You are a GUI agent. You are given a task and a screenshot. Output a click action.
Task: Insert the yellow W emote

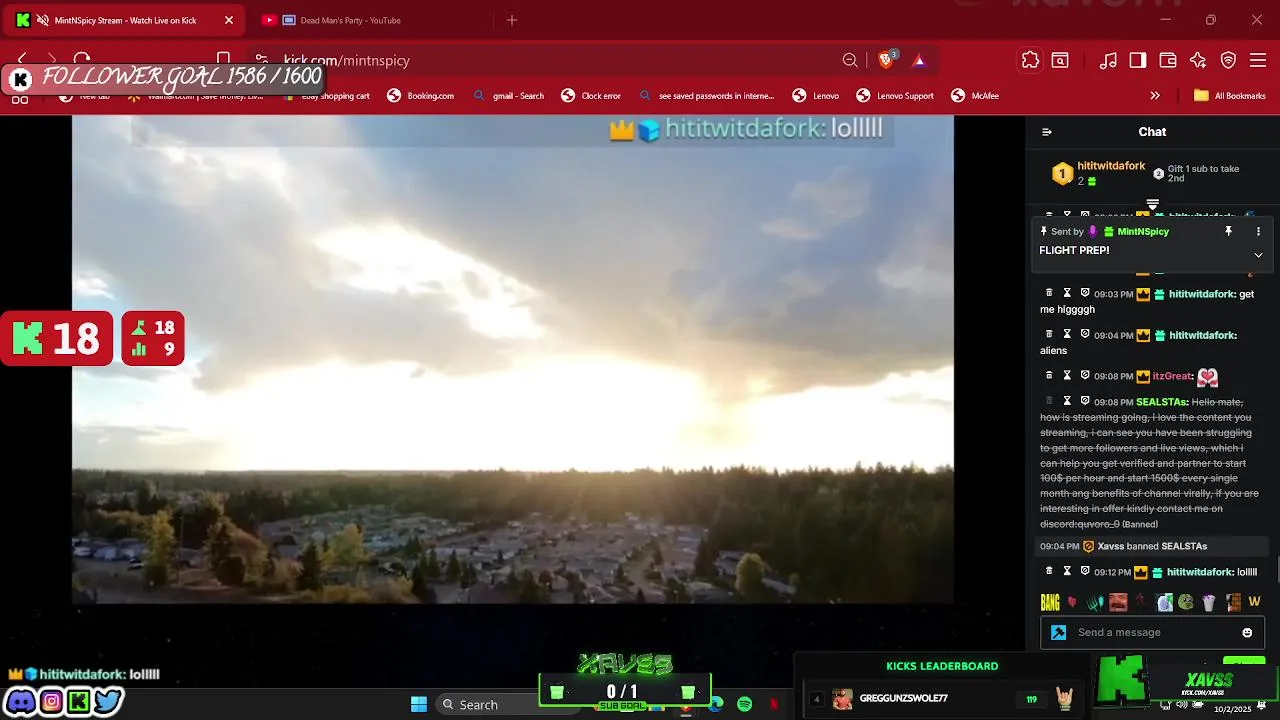coord(1254,602)
